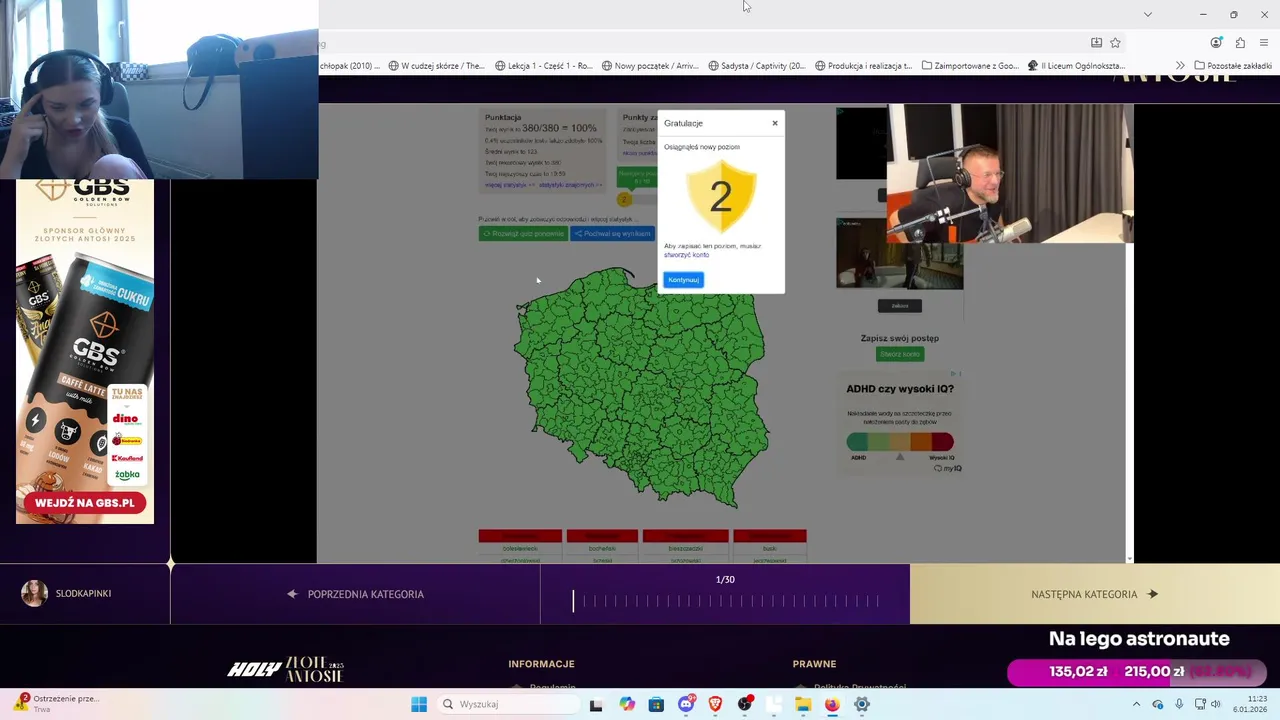Viewport: 1280px width, 720px height.
Task: Expand the bookmarks overflow chevron
Action: (x=1180, y=66)
